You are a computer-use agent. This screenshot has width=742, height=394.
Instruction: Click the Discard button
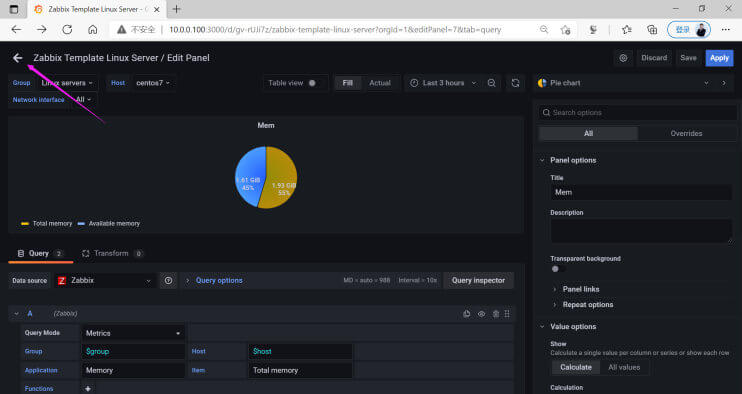pyautogui.click(x=654, y=58)
